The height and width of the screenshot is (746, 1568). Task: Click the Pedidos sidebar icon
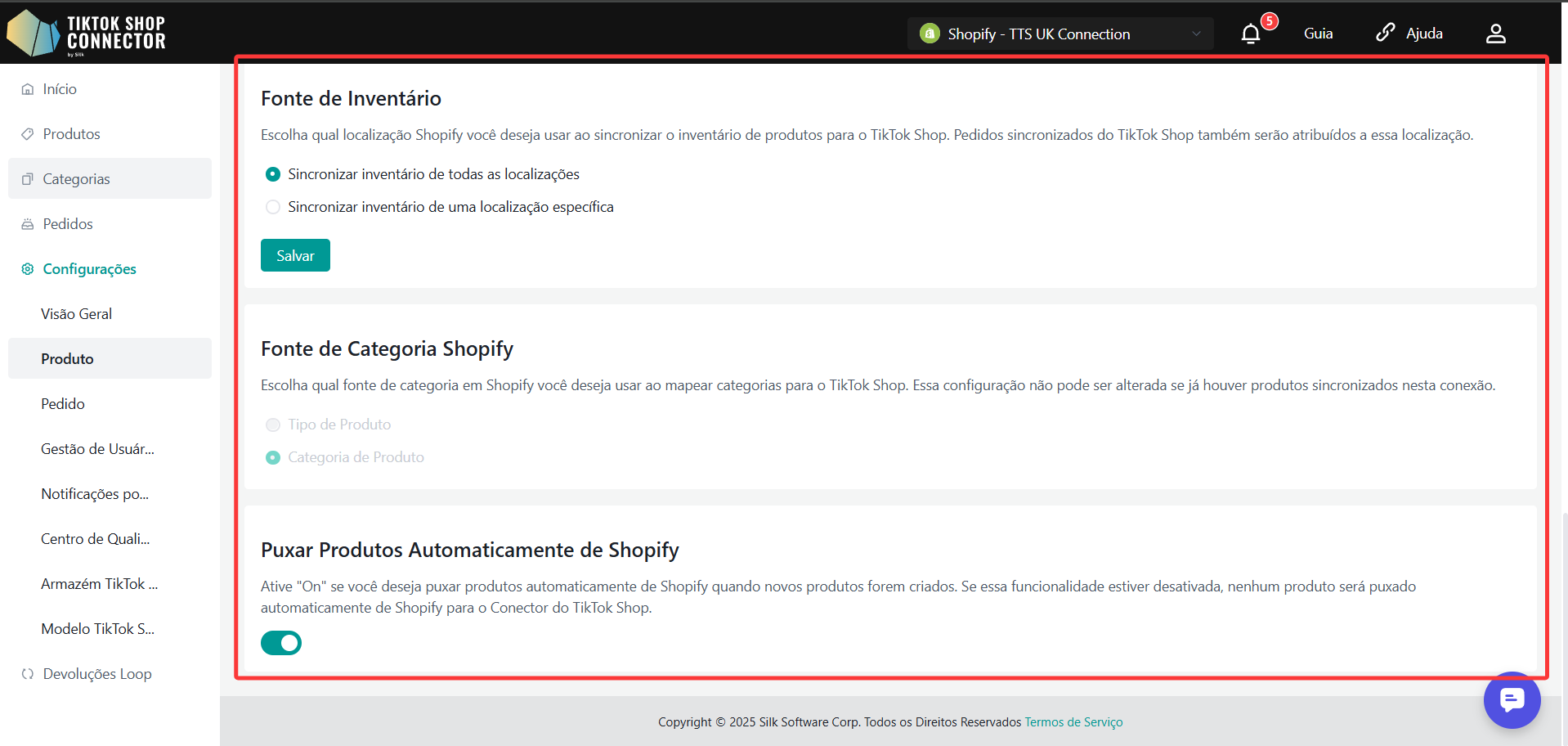point(28,224)
